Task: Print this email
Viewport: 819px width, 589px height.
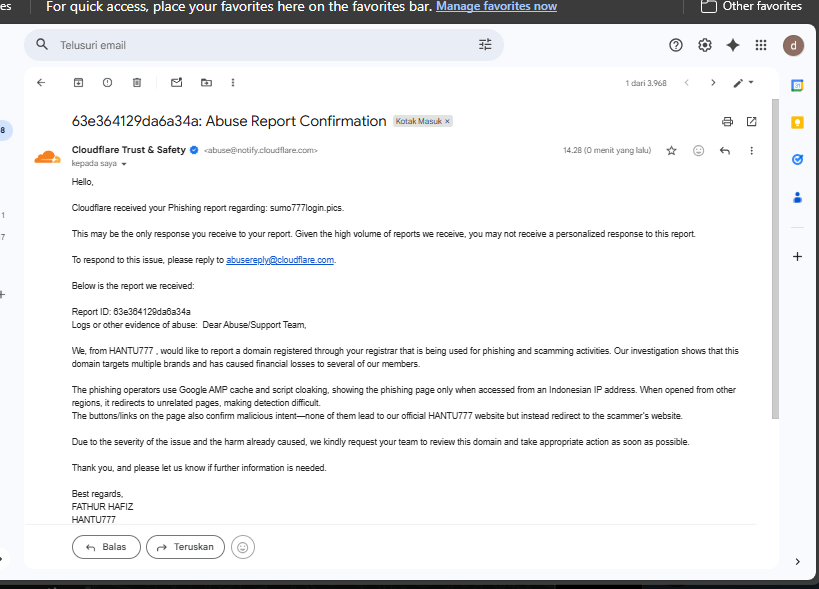Action: click(x=727, y=122)
